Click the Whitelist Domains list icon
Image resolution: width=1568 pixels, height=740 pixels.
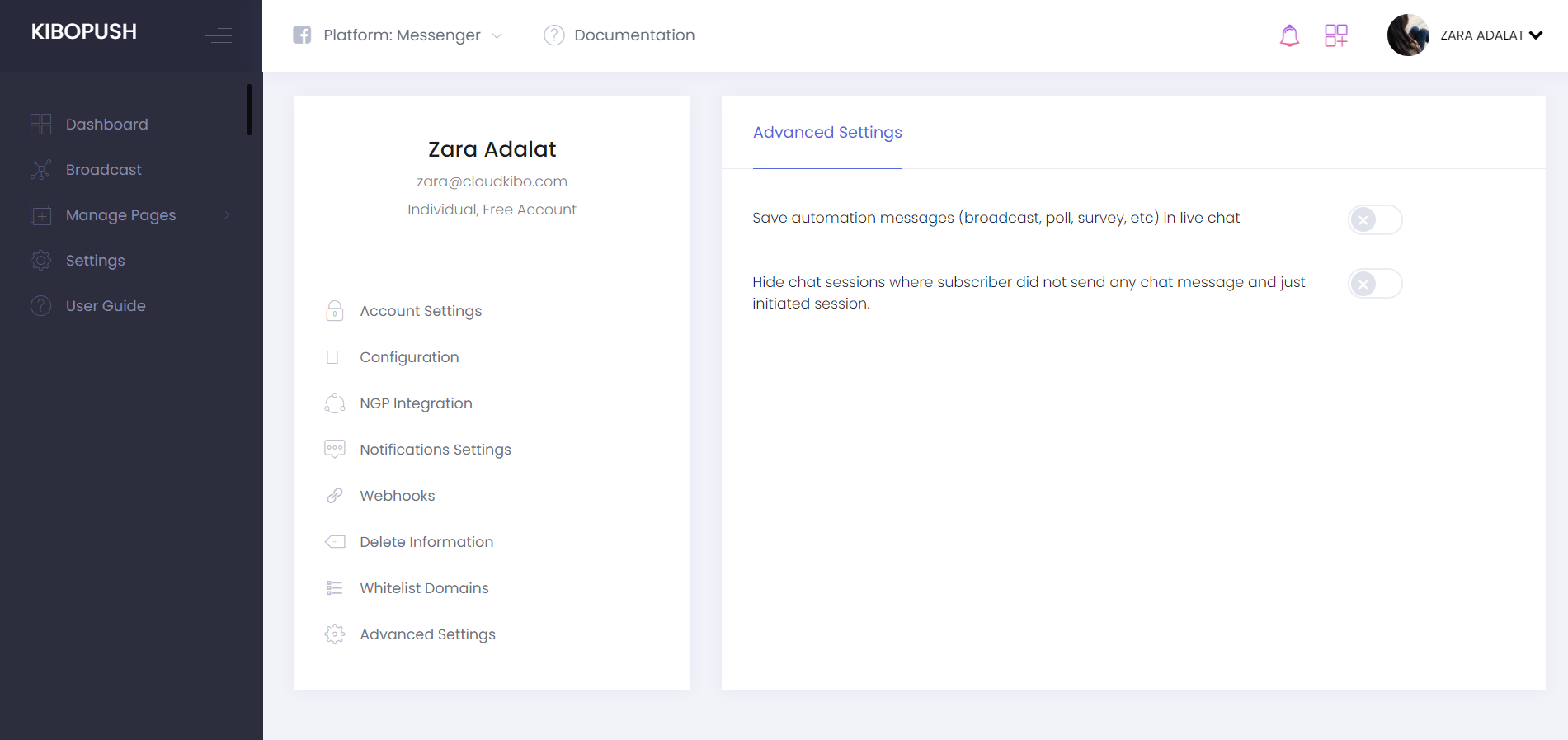pyautogui.click(x=335, y=588)
